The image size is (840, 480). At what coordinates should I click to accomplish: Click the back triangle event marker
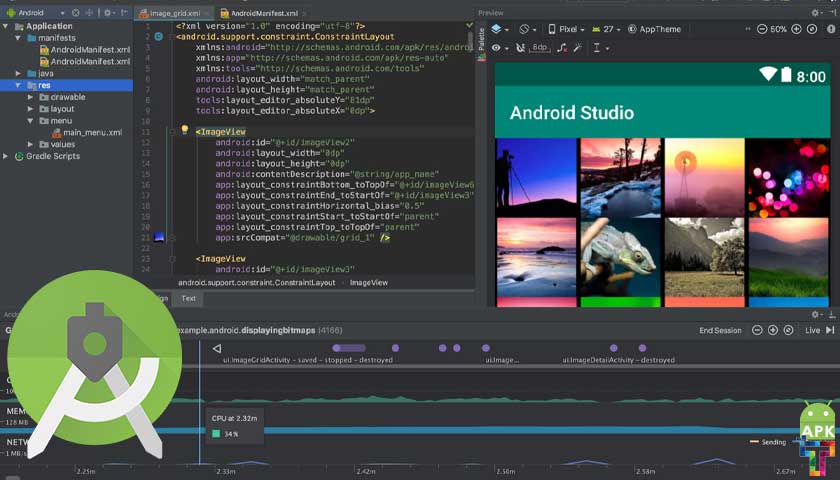point(216,349)
